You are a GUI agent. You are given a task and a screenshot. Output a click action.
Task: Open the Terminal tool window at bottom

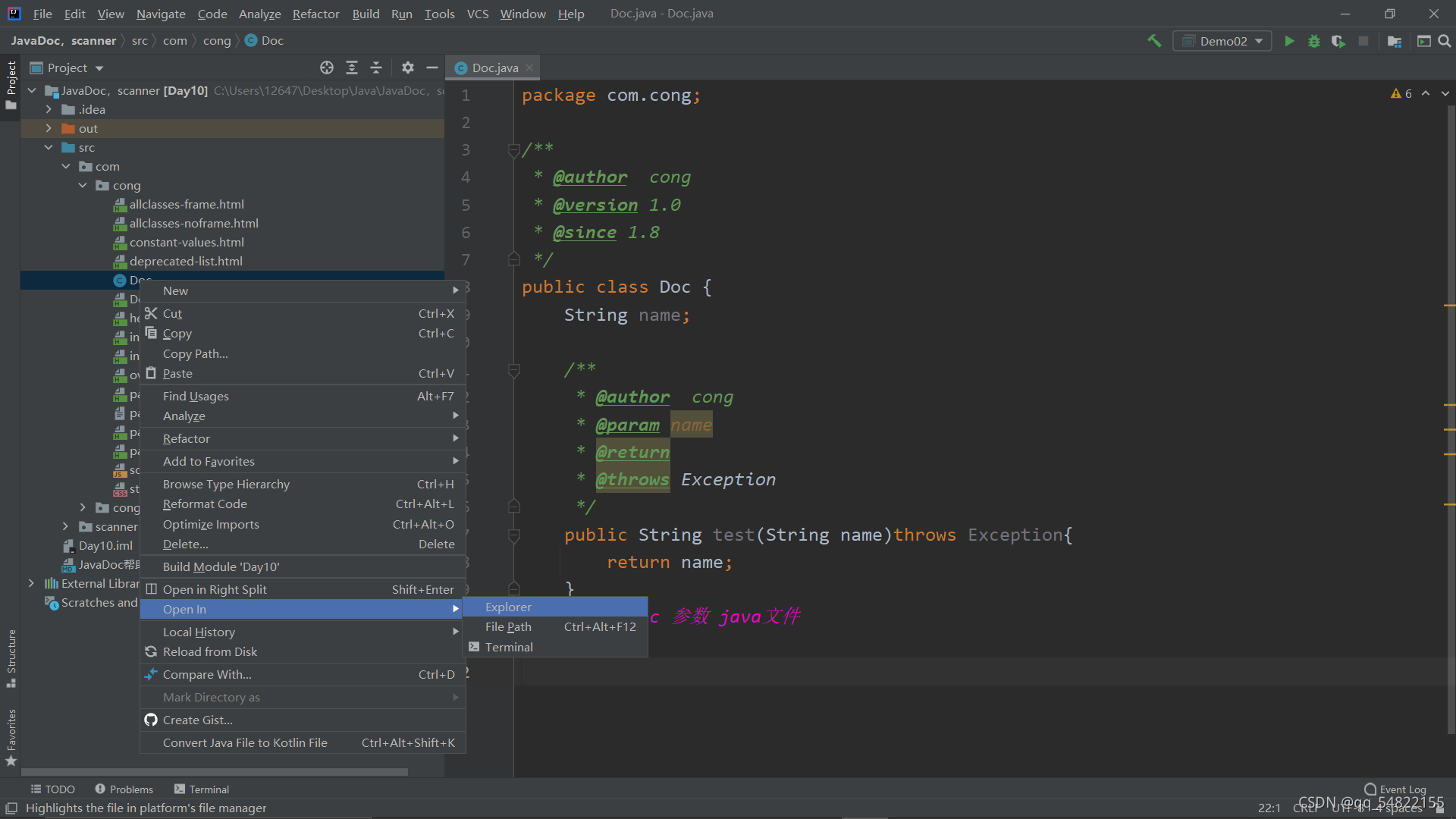click(202, 789)
